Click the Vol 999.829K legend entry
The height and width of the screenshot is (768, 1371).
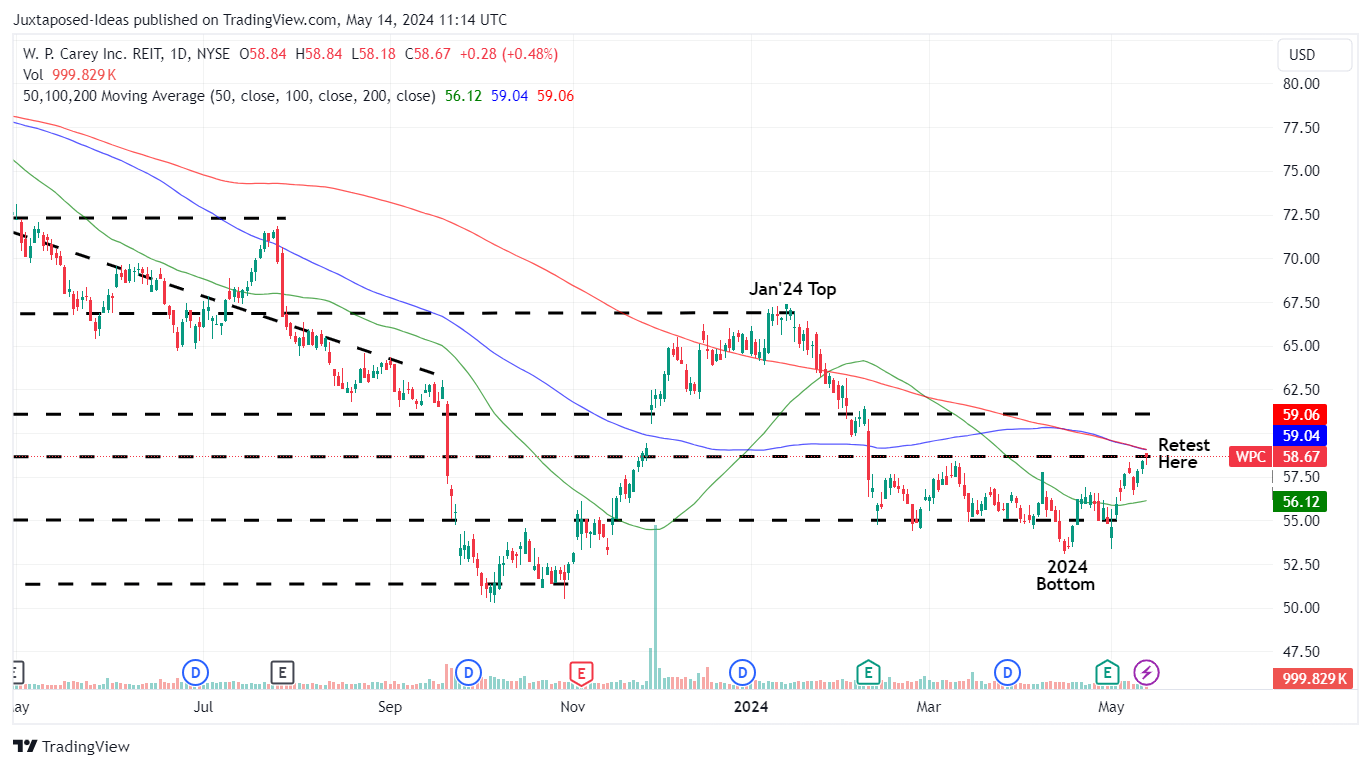pos(69,75)
